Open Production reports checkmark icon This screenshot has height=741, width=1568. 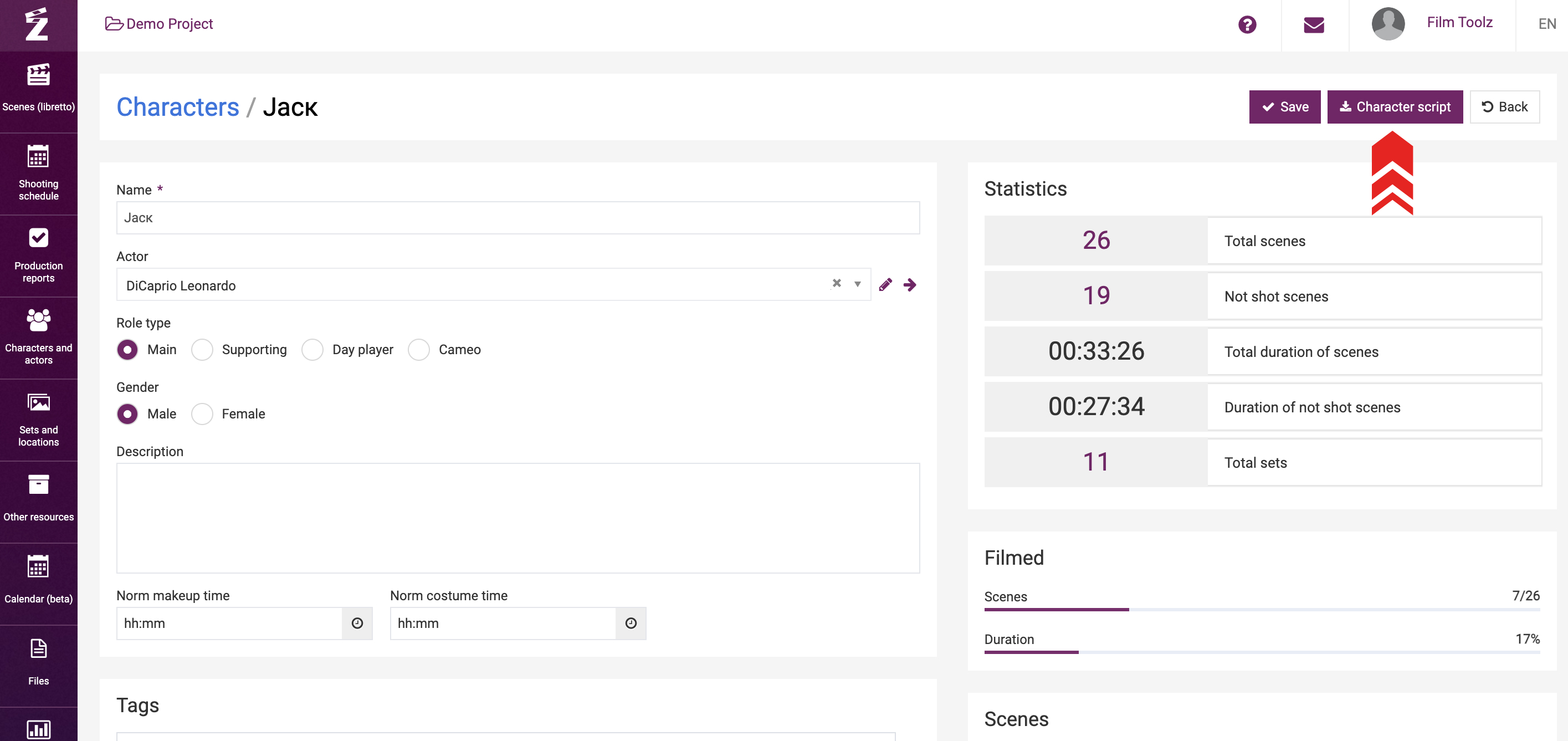coord(38,238)
